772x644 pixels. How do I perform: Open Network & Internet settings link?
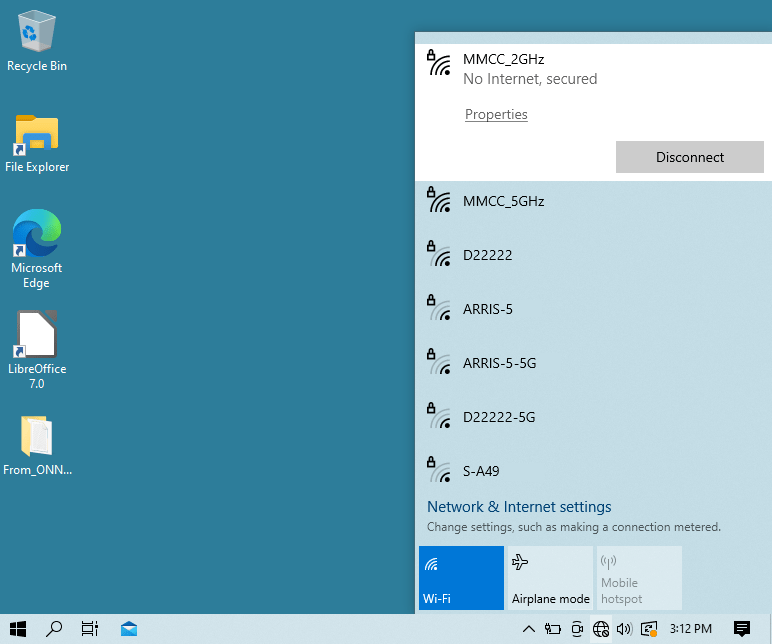pos(519,507)
